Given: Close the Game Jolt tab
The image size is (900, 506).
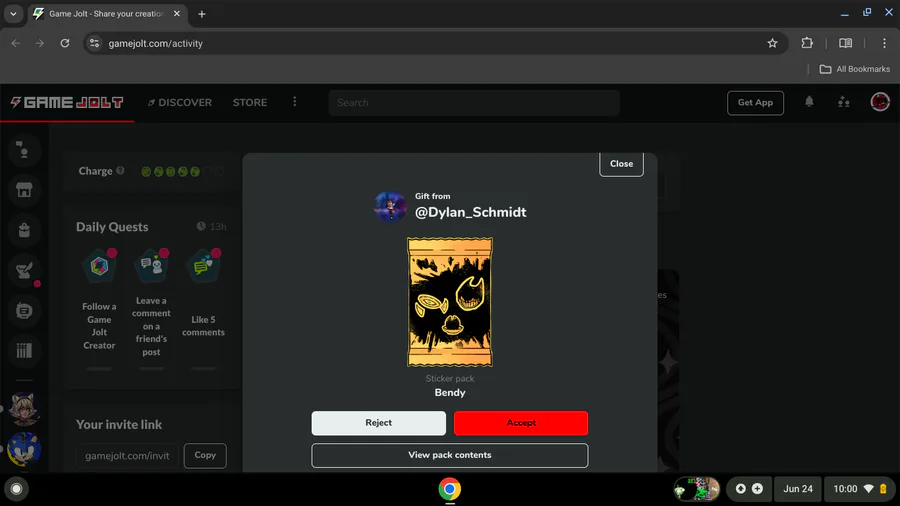Looking at the screenshot, I should pos(177,13).
